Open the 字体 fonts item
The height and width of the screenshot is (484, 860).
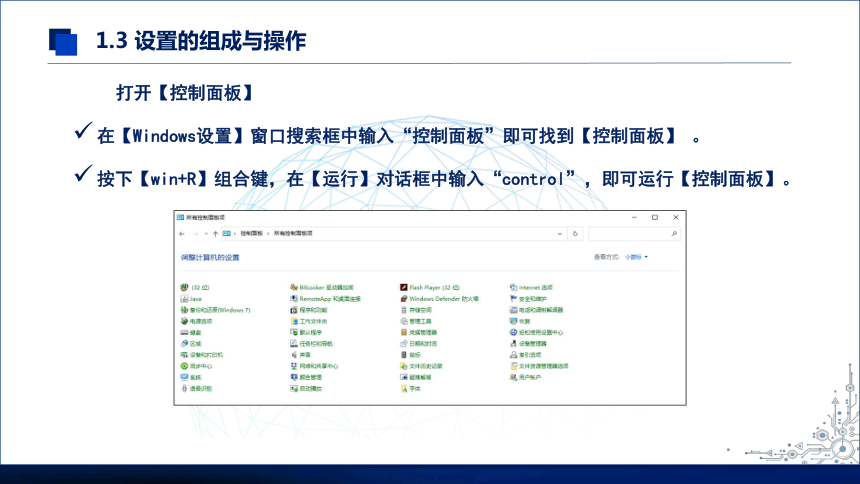point(410,389)
